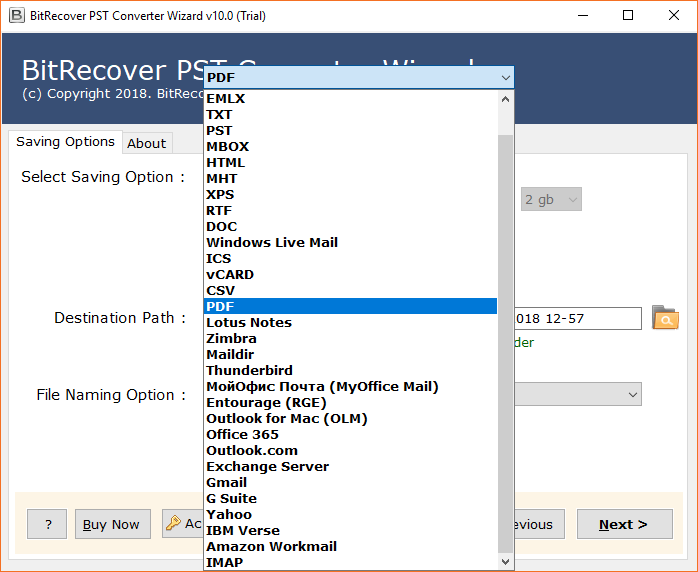Select highlighted PDF list entry

coord(350,306)
